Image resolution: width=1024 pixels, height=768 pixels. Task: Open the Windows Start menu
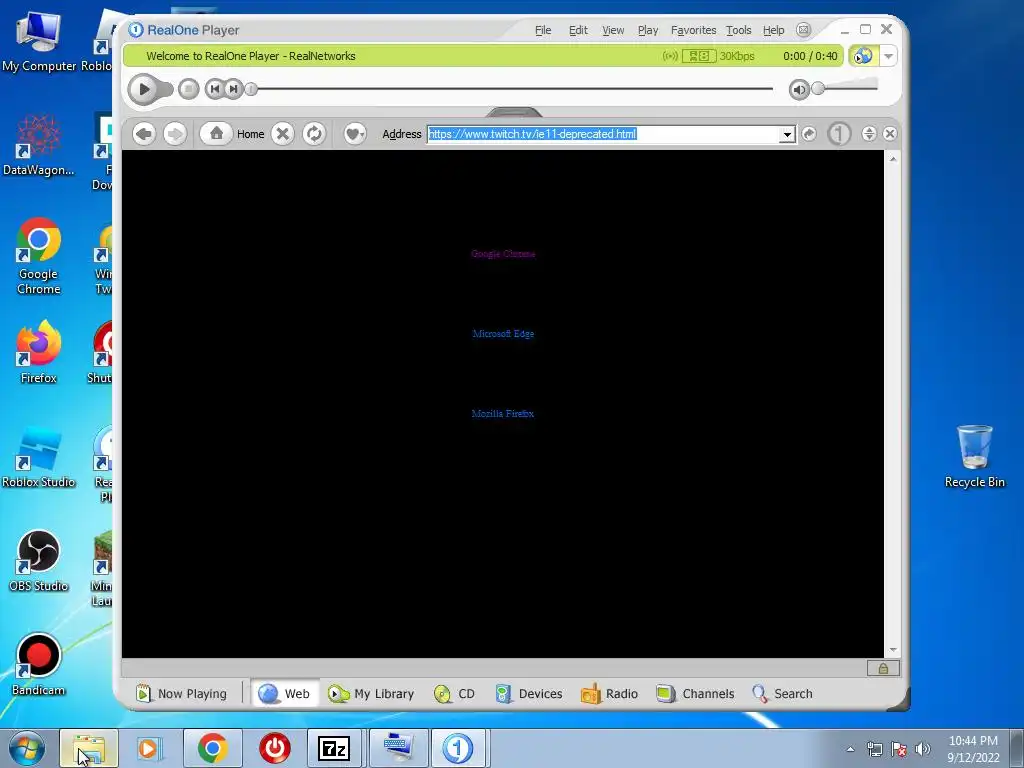coord(27,748)
